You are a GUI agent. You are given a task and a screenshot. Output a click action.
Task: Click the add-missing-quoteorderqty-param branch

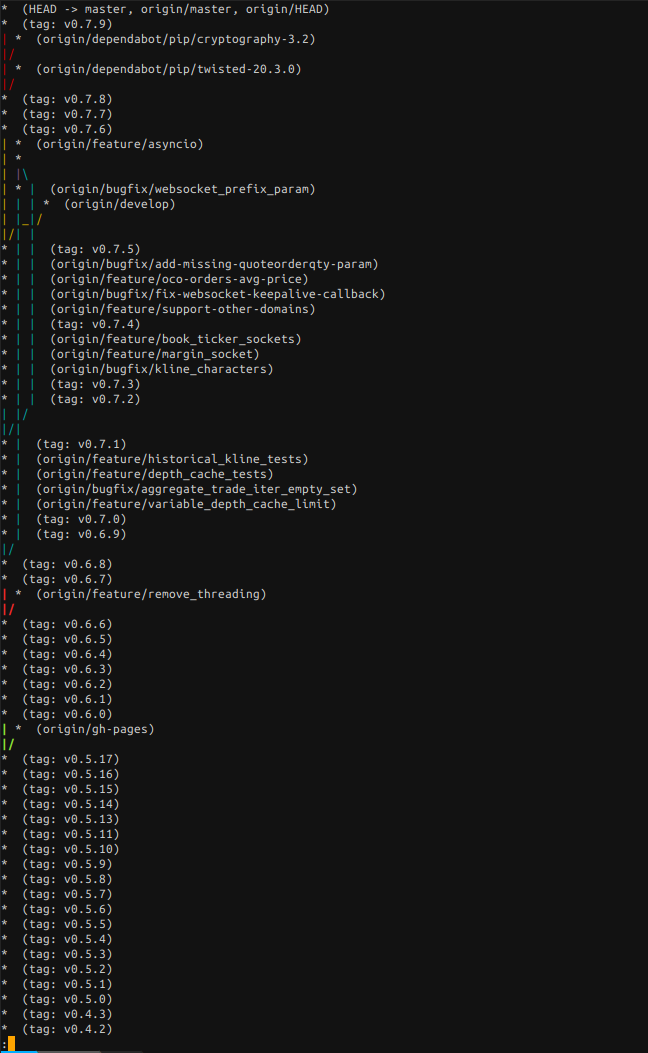coord(214,264)
